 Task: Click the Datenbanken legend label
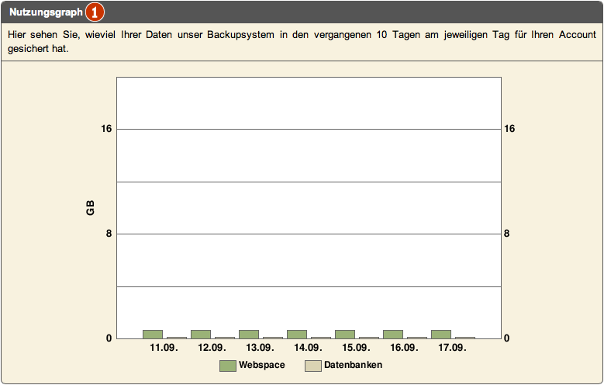coord(353,365)
